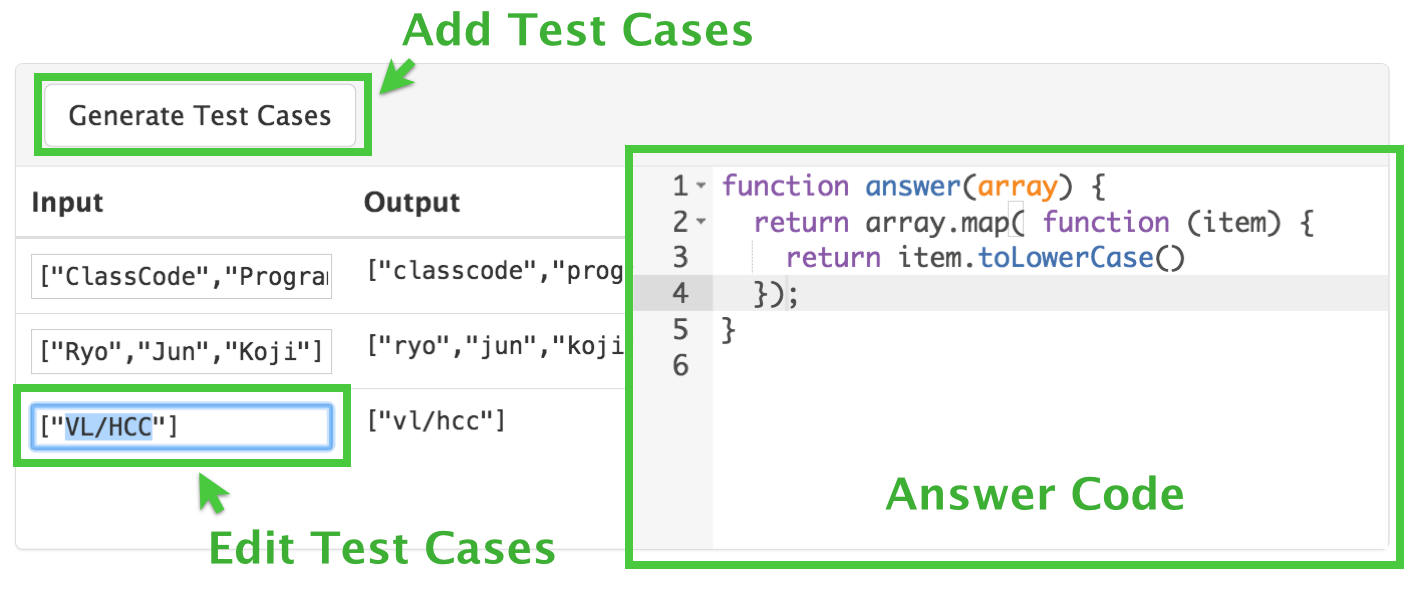Image resolution: width=1417 pixels, height=592 pixels.
Task: Focus the ["Ryo","Jun","Koji"] input field
Action: pyautogui.click(x=181, y=351)
